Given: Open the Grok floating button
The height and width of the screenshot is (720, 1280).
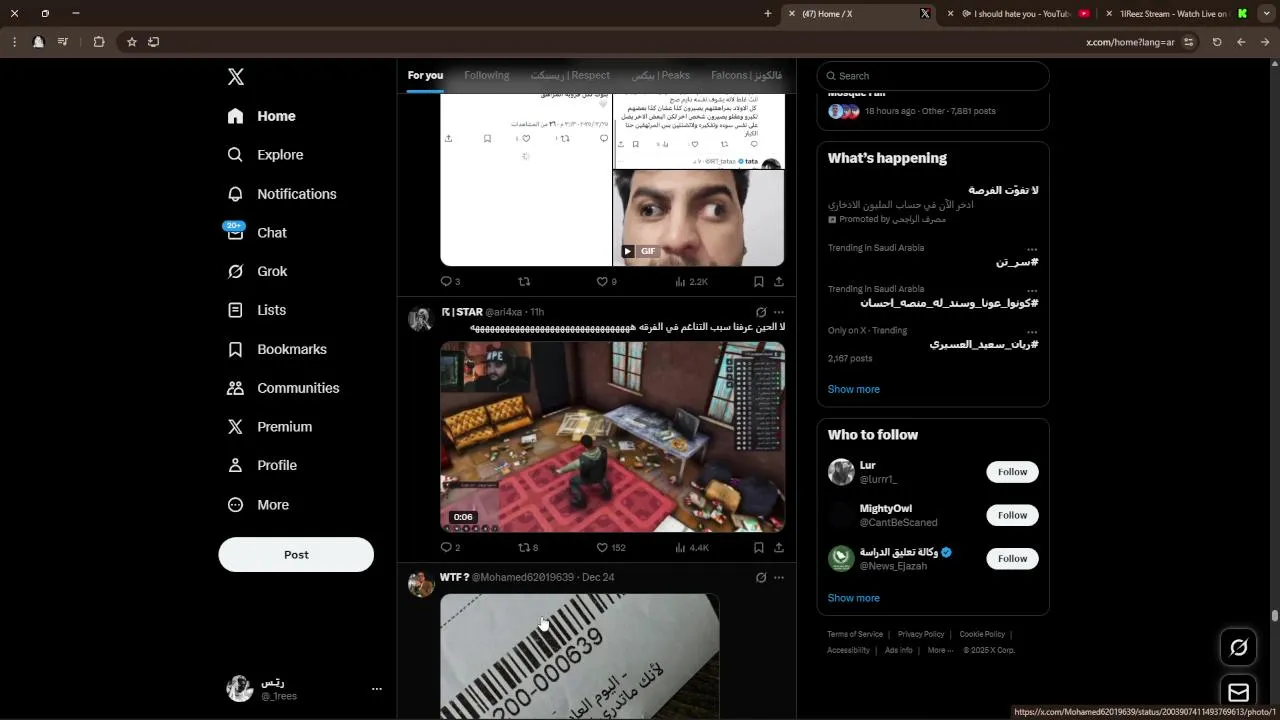Looking at the screenshot, I should (1238, 647).
